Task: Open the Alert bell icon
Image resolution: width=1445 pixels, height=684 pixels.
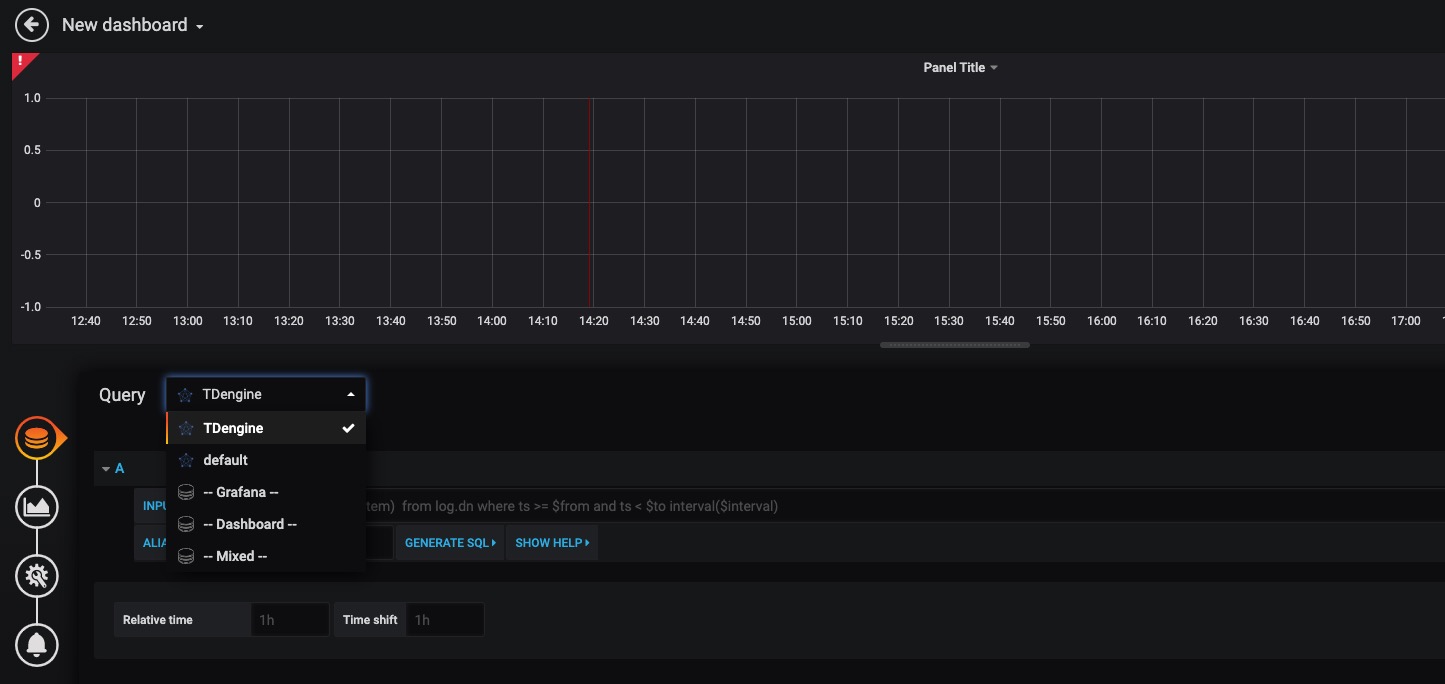Action: coord(37,644)
